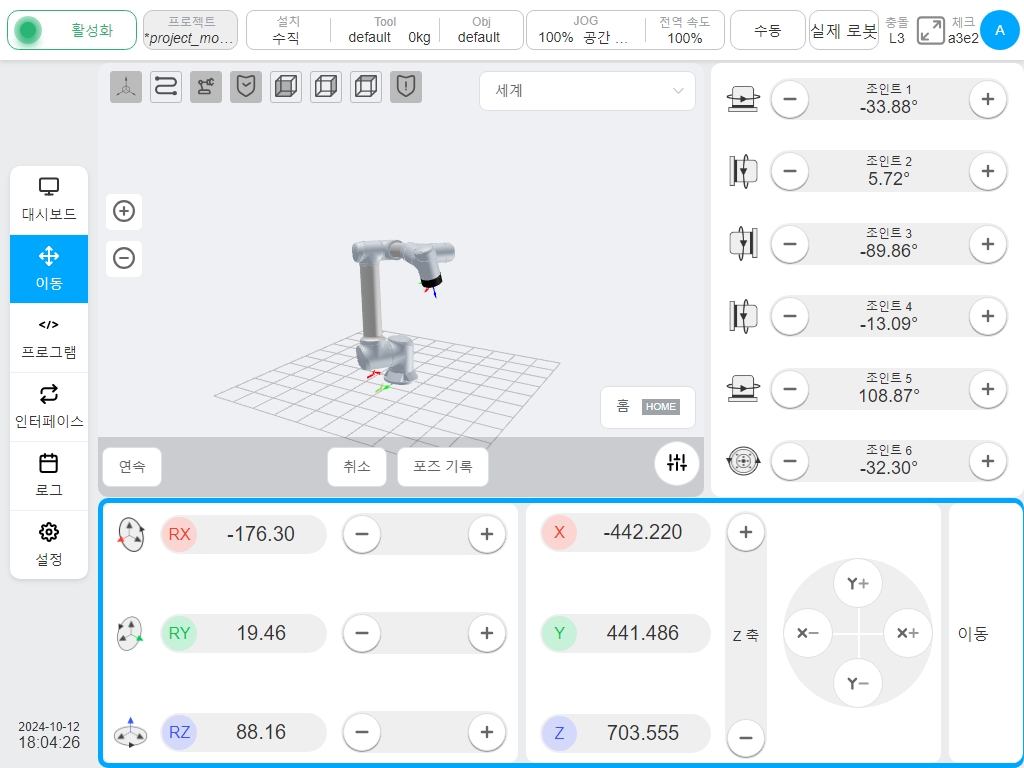Select the third cube view icon

[x=366, y=87]
